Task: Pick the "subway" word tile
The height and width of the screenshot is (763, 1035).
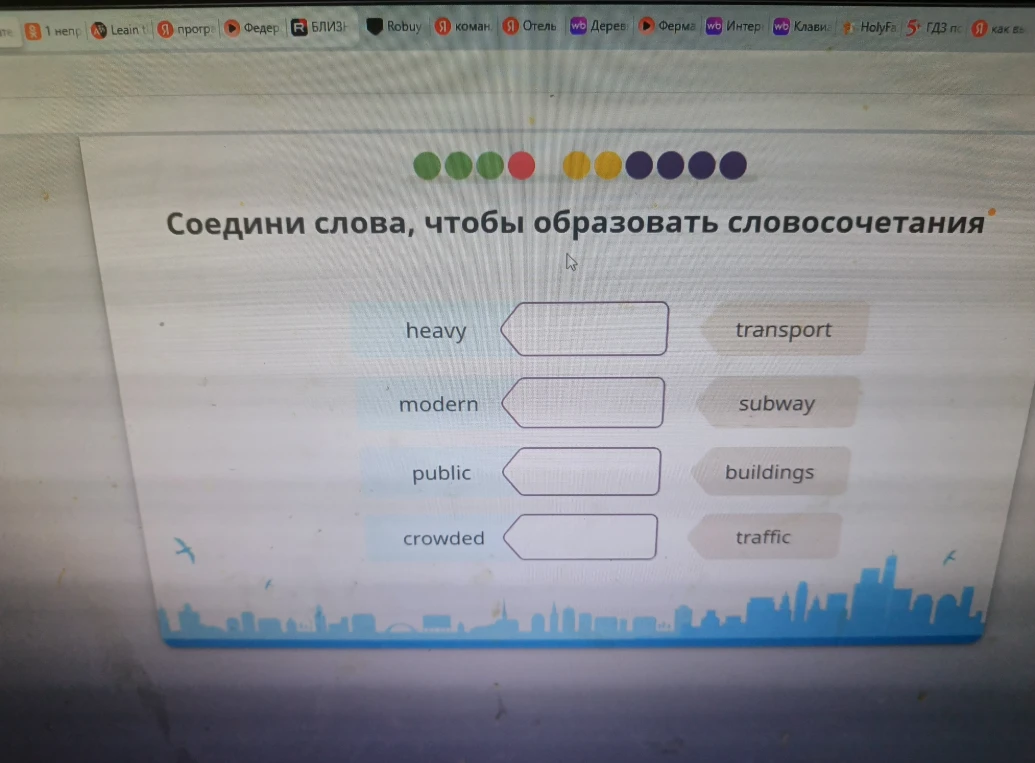Action: pos(777,403)
